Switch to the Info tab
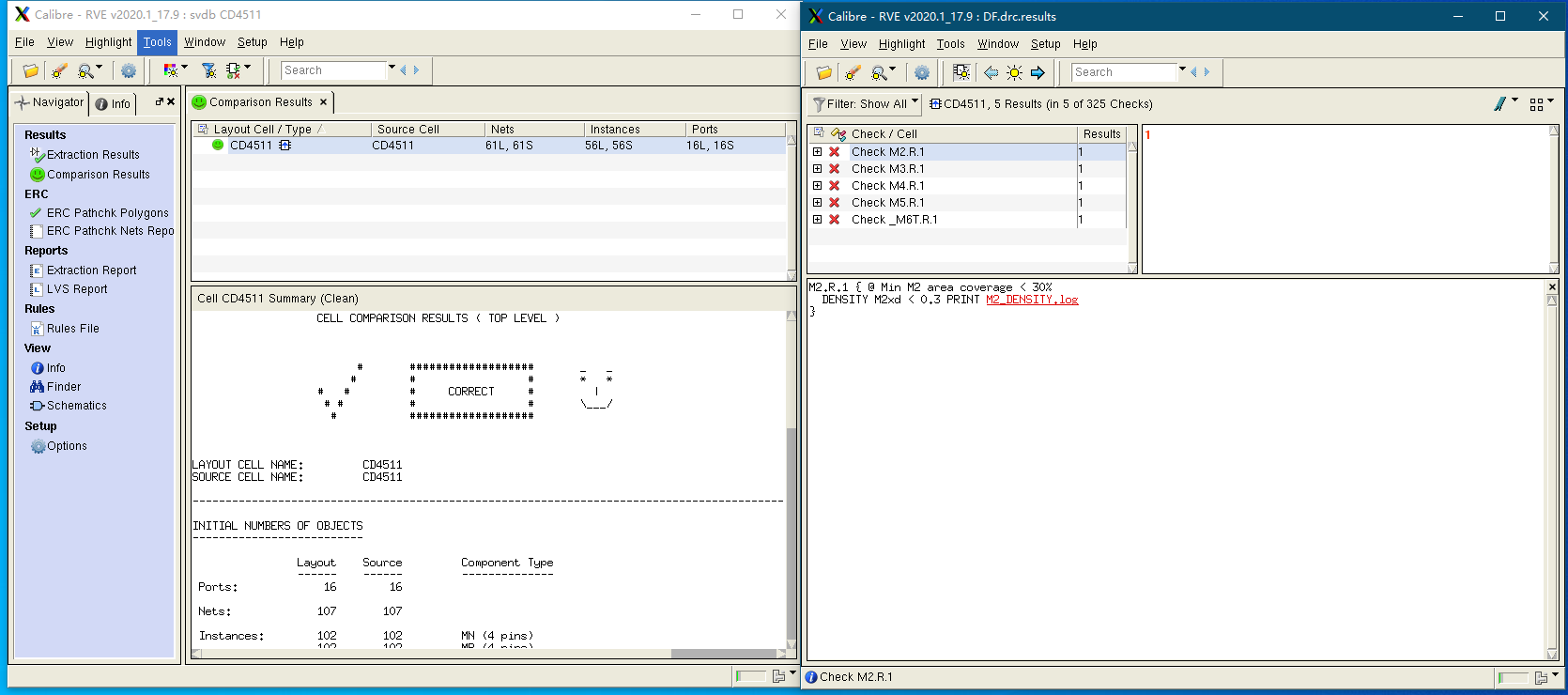The width and height of the screenshot is (1568, 695). pos(113,104)
